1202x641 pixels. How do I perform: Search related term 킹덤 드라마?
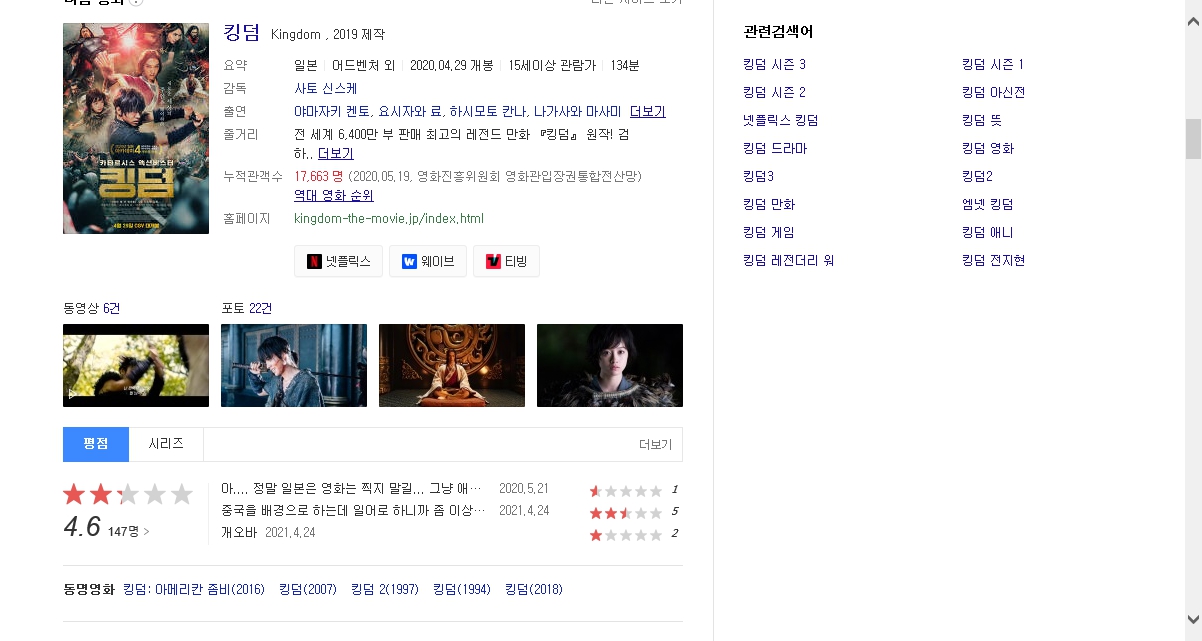click(775, 149)
